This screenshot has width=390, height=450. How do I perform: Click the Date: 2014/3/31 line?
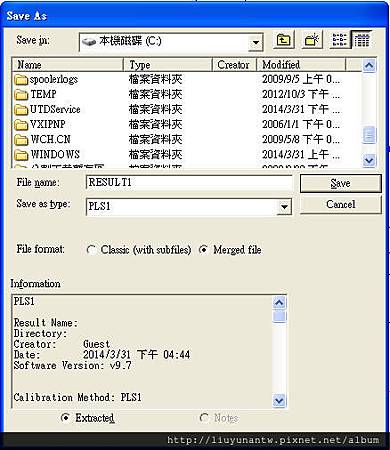102,355
